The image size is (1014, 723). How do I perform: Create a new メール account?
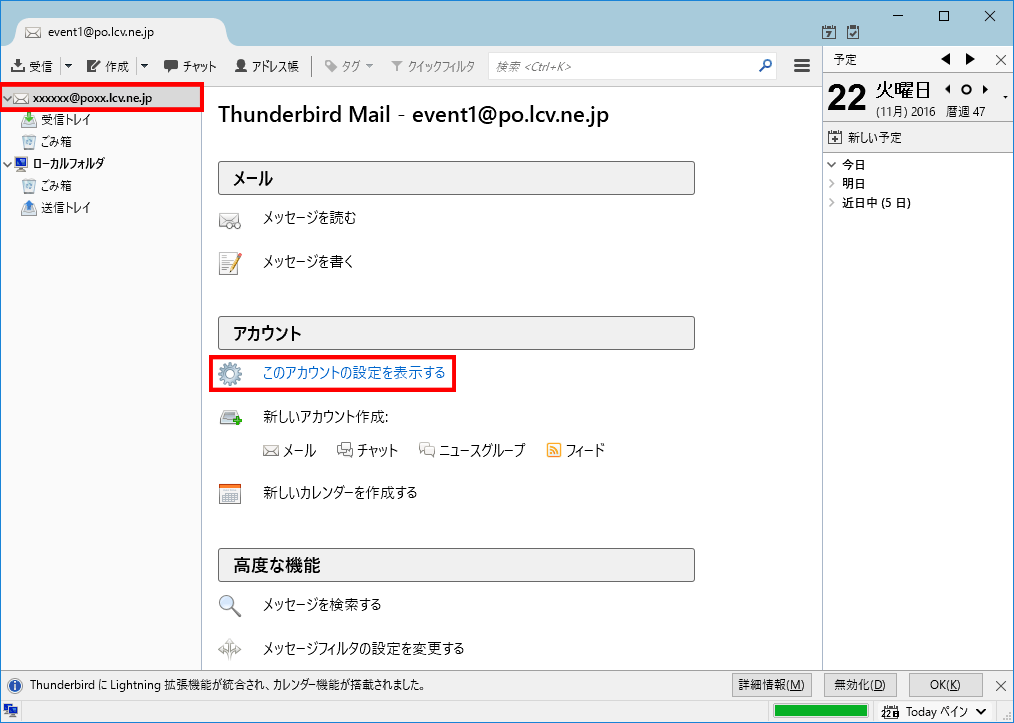[289, 451]
